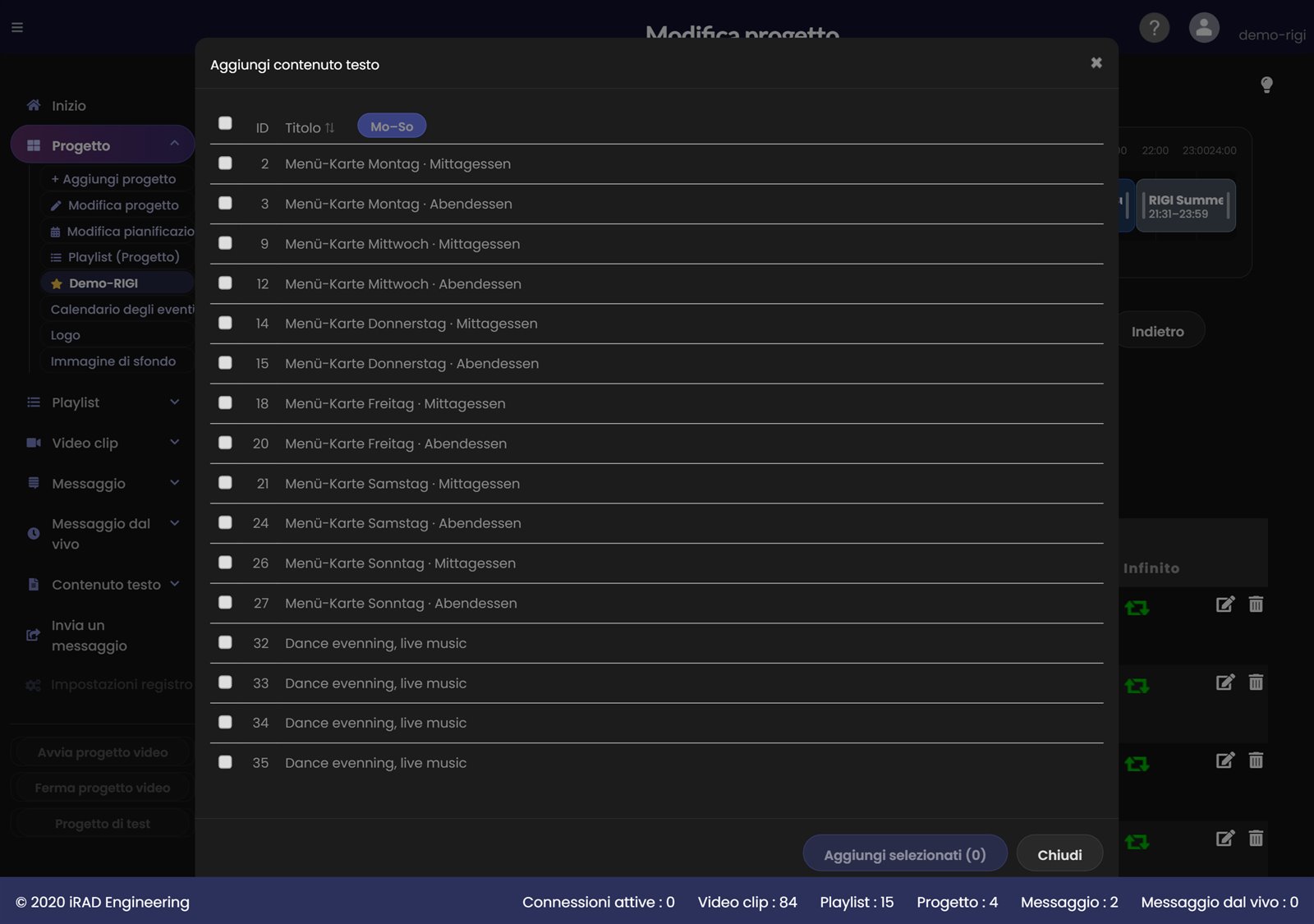This screenshot has height=924, width=1314.
Task: Check the Dance evenning row with ID 32
Action: coord(225,642)
